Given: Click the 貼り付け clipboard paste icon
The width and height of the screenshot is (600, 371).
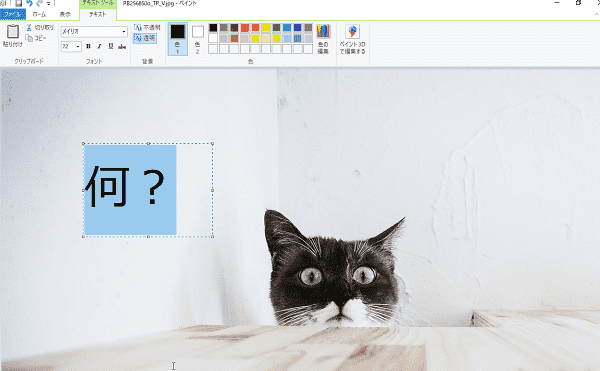Looking at the screenshot, I should pyautogui.click(x=13, y=32).
